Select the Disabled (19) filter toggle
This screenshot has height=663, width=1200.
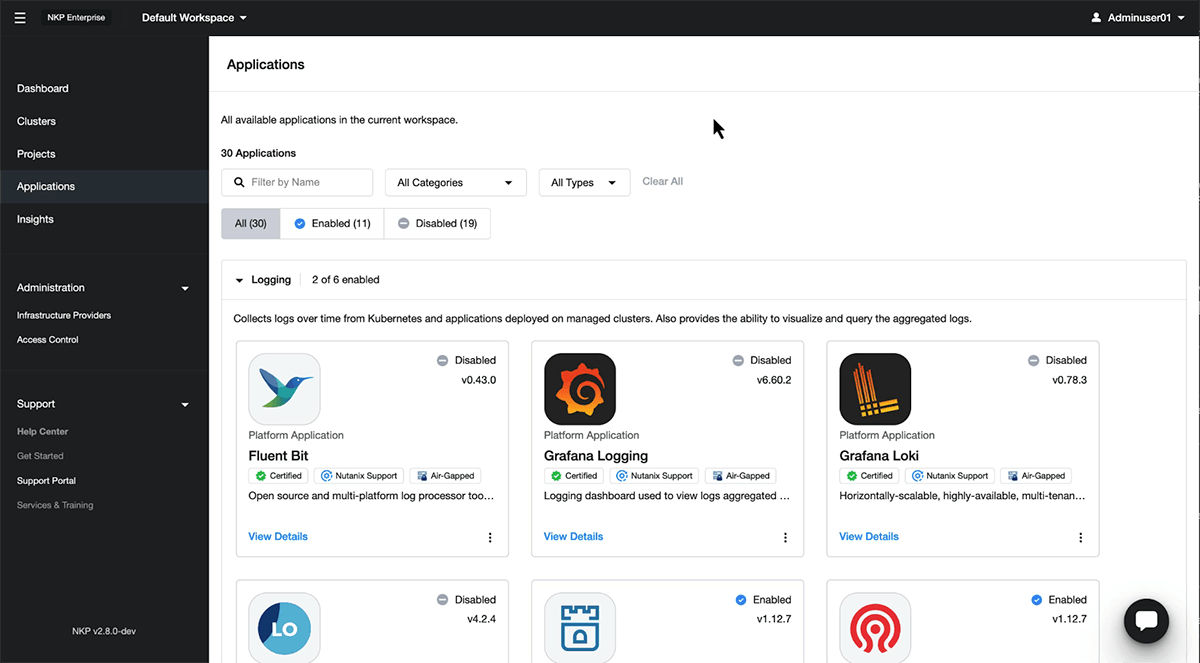click(437, 223)
